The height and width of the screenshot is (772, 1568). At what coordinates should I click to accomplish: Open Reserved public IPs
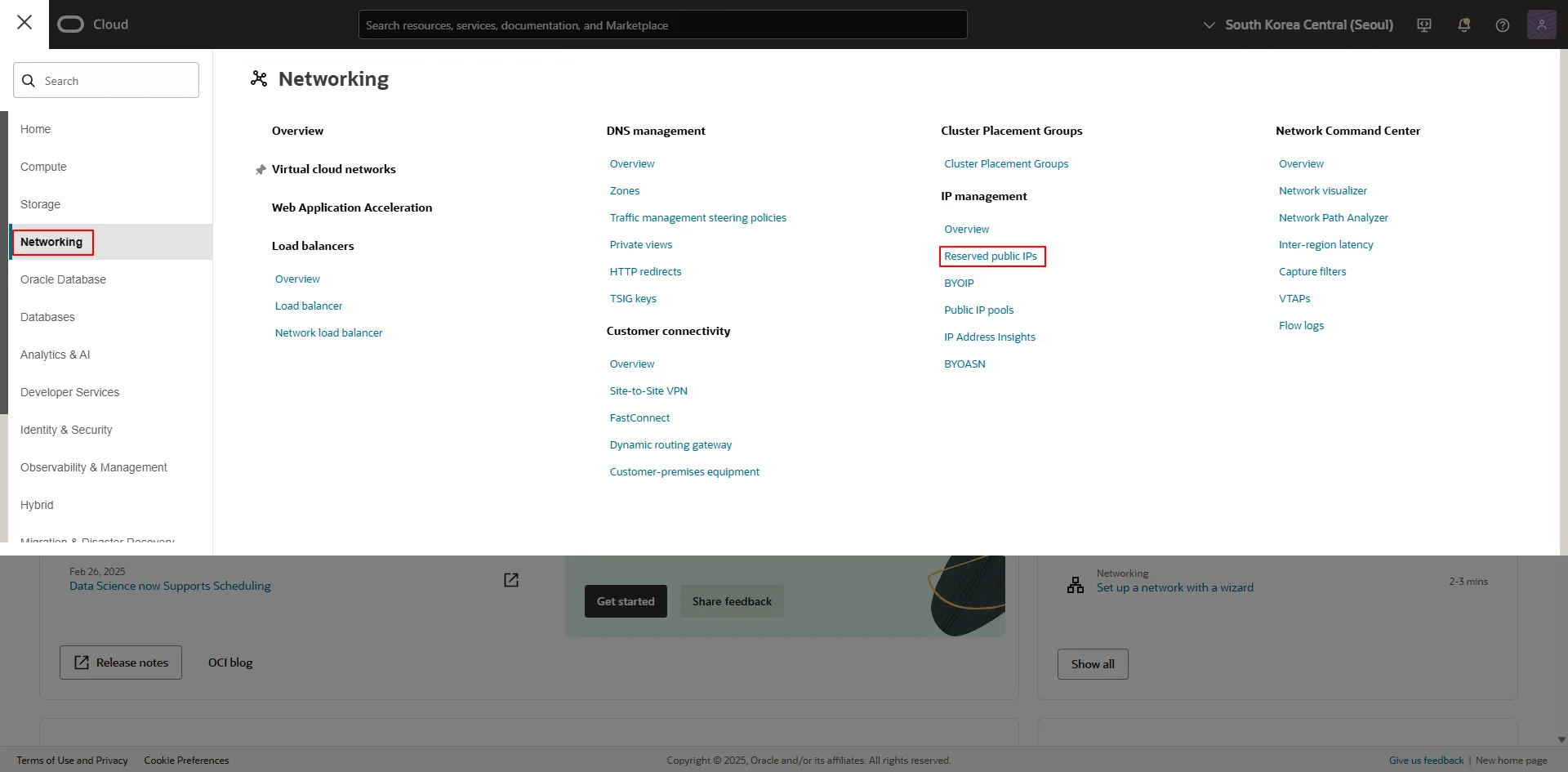click(x=991, y=257)
